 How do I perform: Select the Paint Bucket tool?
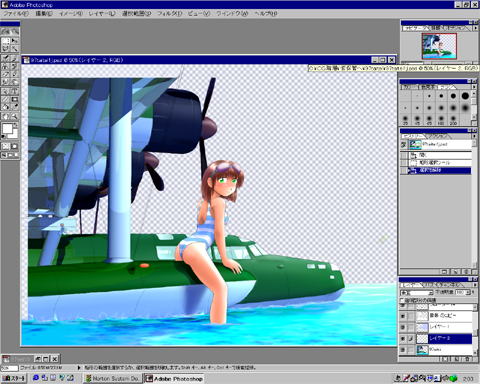tap(6, 107)
